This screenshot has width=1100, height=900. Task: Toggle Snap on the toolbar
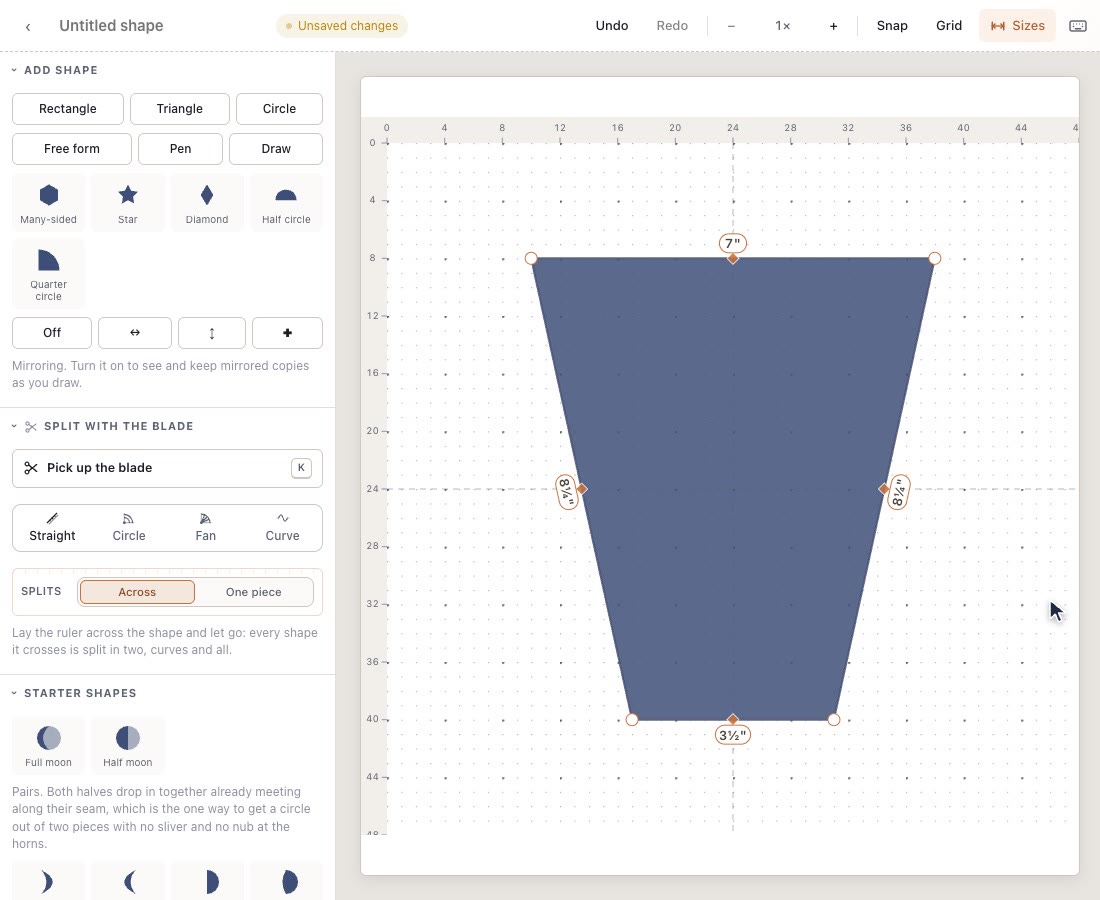pyautogui.click(x=892, y=26)
